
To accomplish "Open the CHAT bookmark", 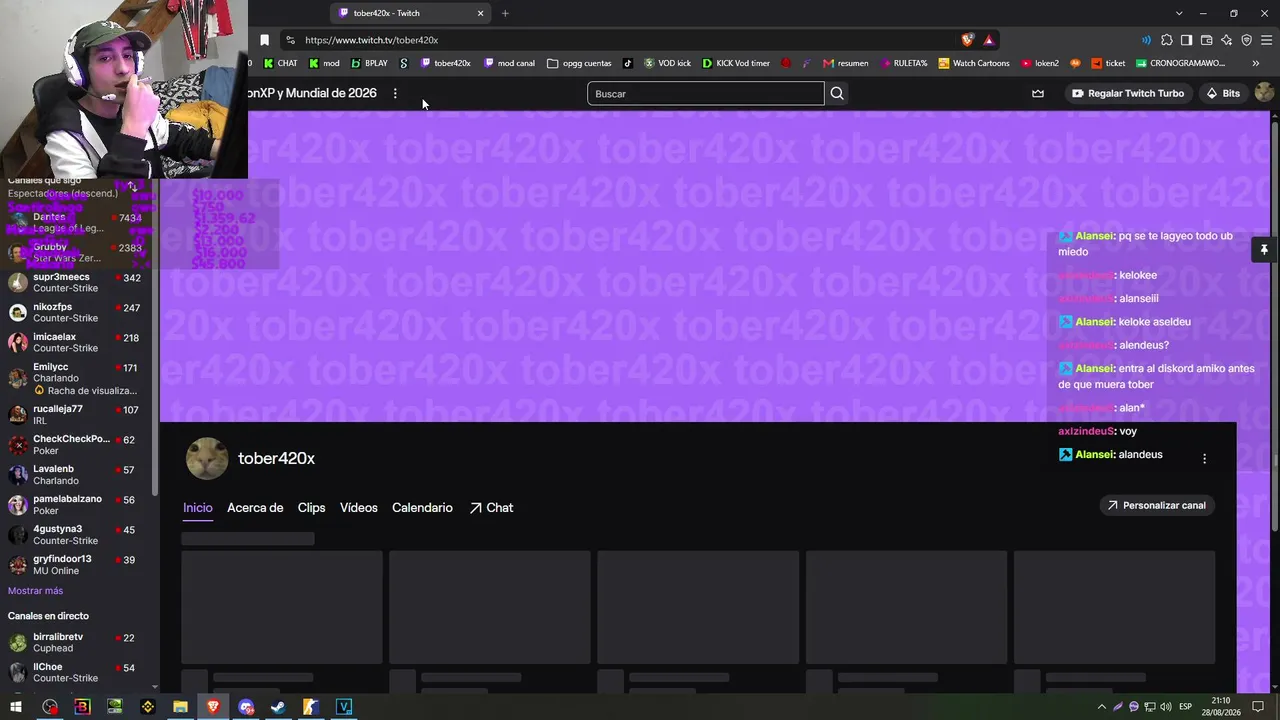I will 280,63.
